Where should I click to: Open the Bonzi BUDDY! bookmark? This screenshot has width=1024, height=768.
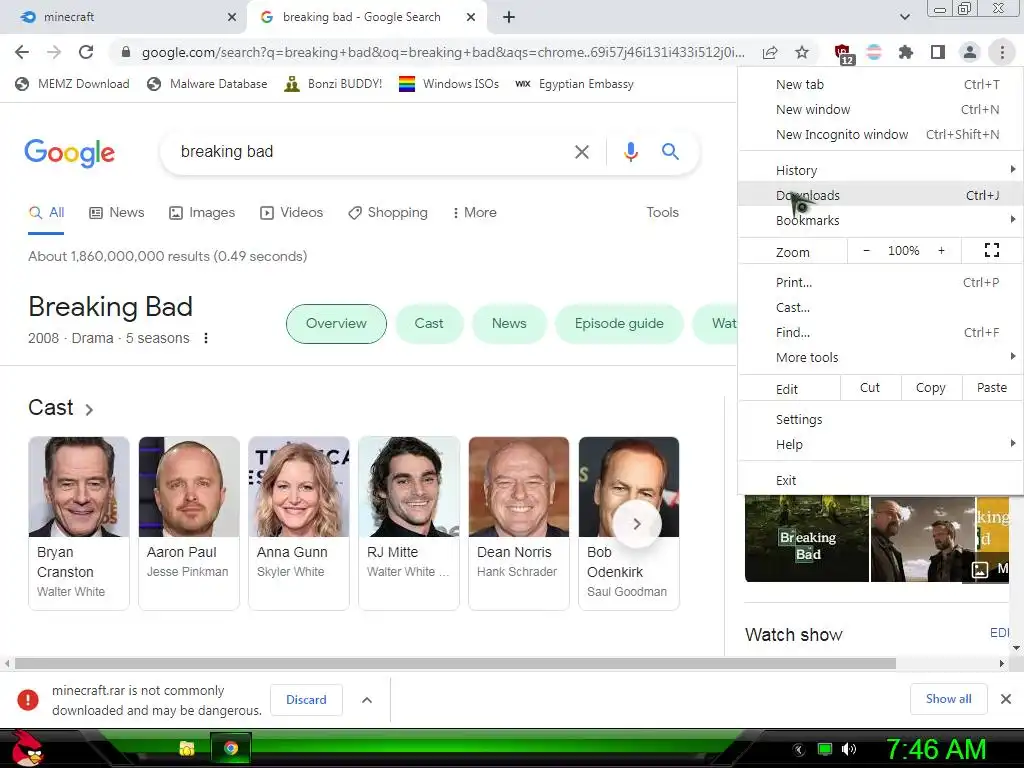pyautogui.click(x=333, y=84)
